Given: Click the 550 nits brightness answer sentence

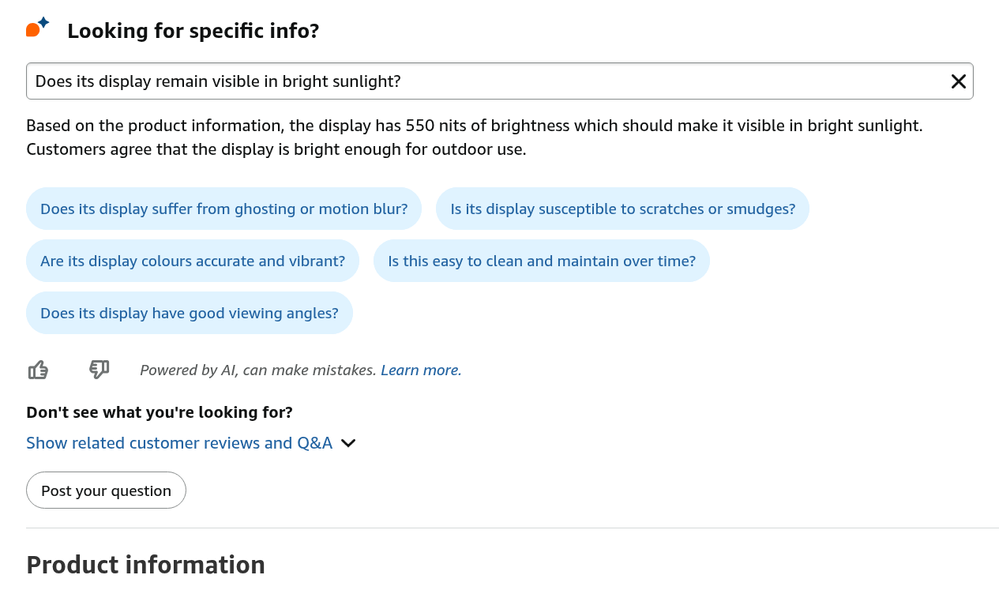Looking at the screenshot, I should coord(474,126).
